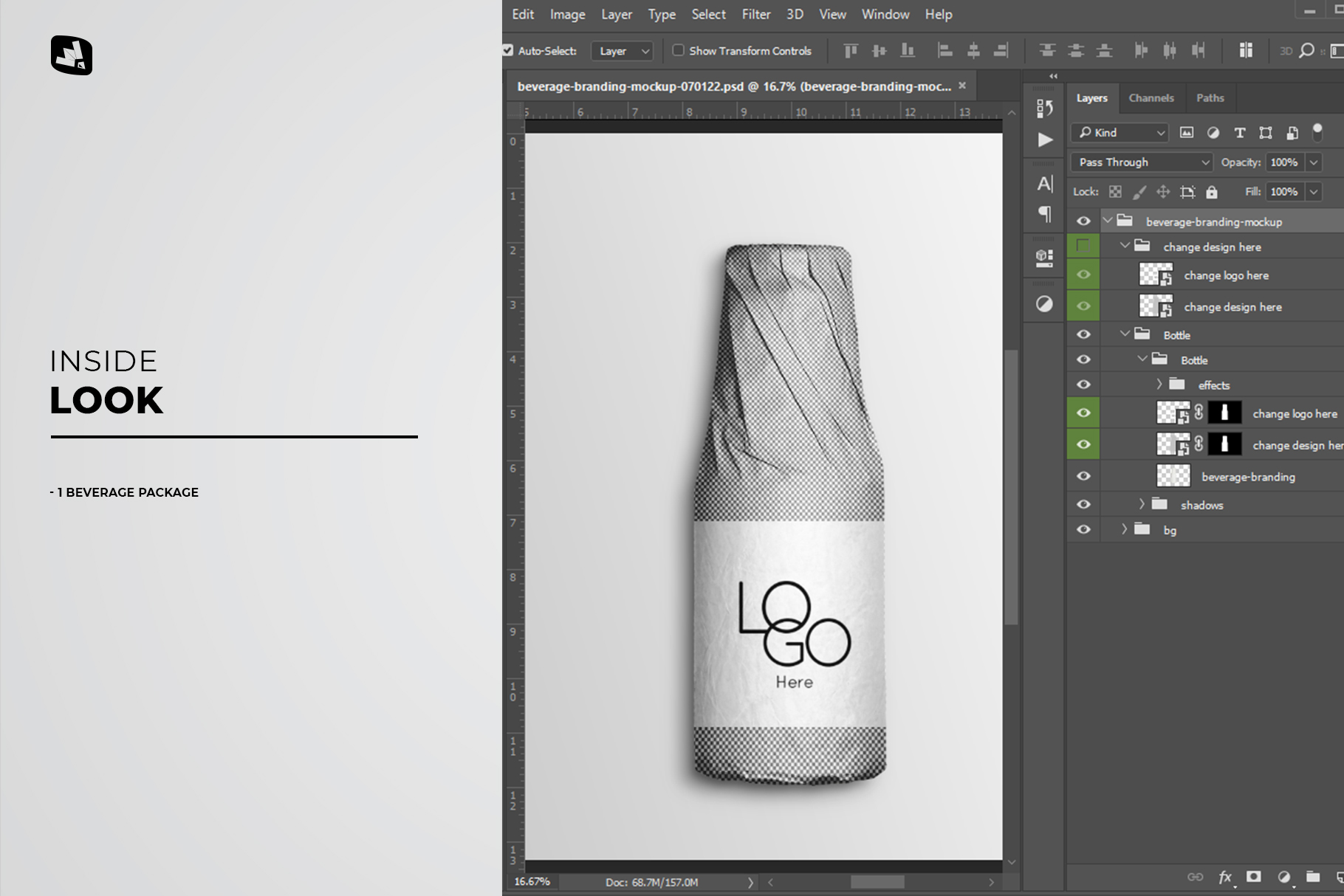Open the Character panel icon
1344x896 pixels.
(1044, 184)
